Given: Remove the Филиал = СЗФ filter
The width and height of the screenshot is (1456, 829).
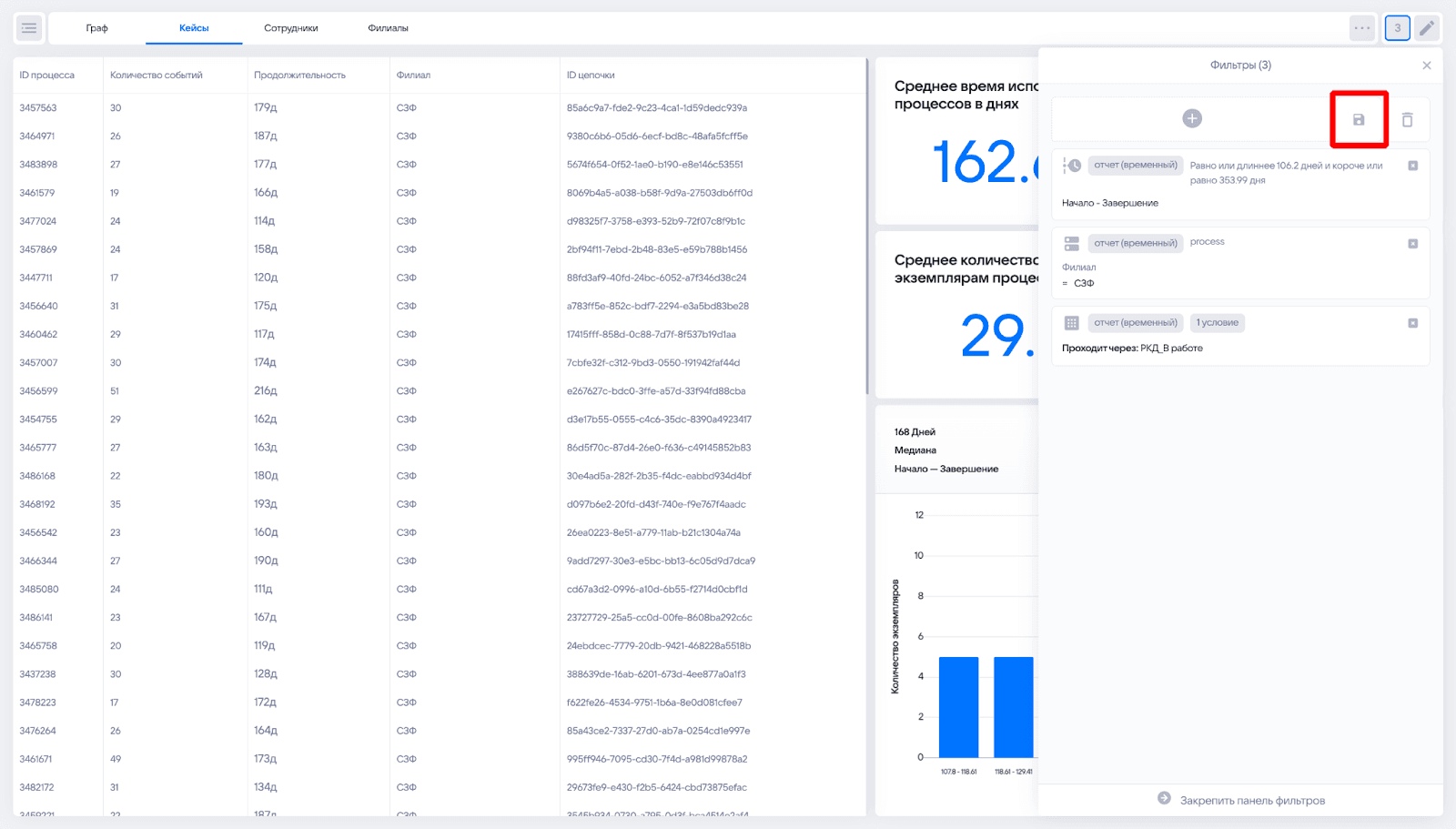Looking at the screenshot, I should (1413, 244).
